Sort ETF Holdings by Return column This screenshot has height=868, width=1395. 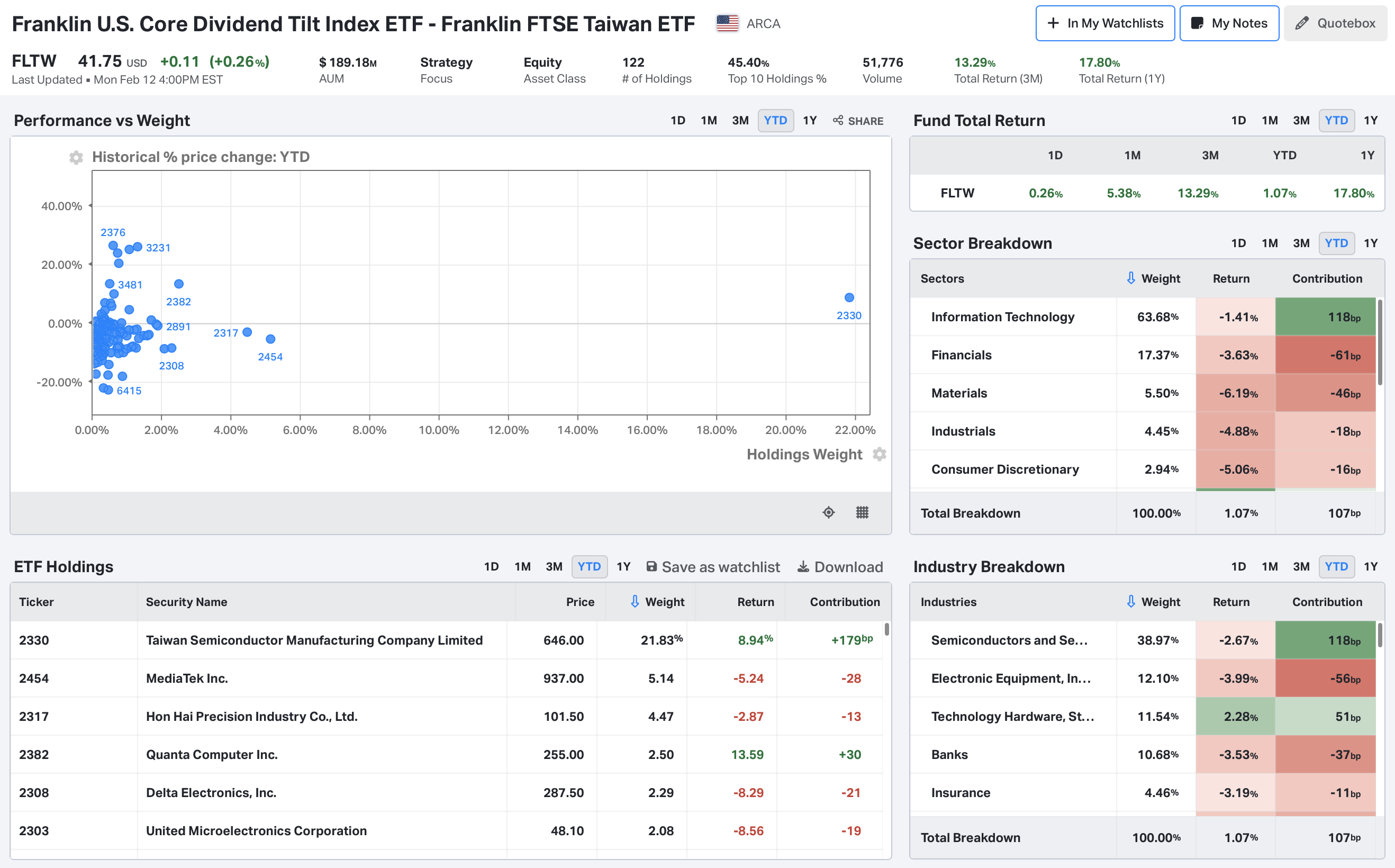click(x=756, y=602)
